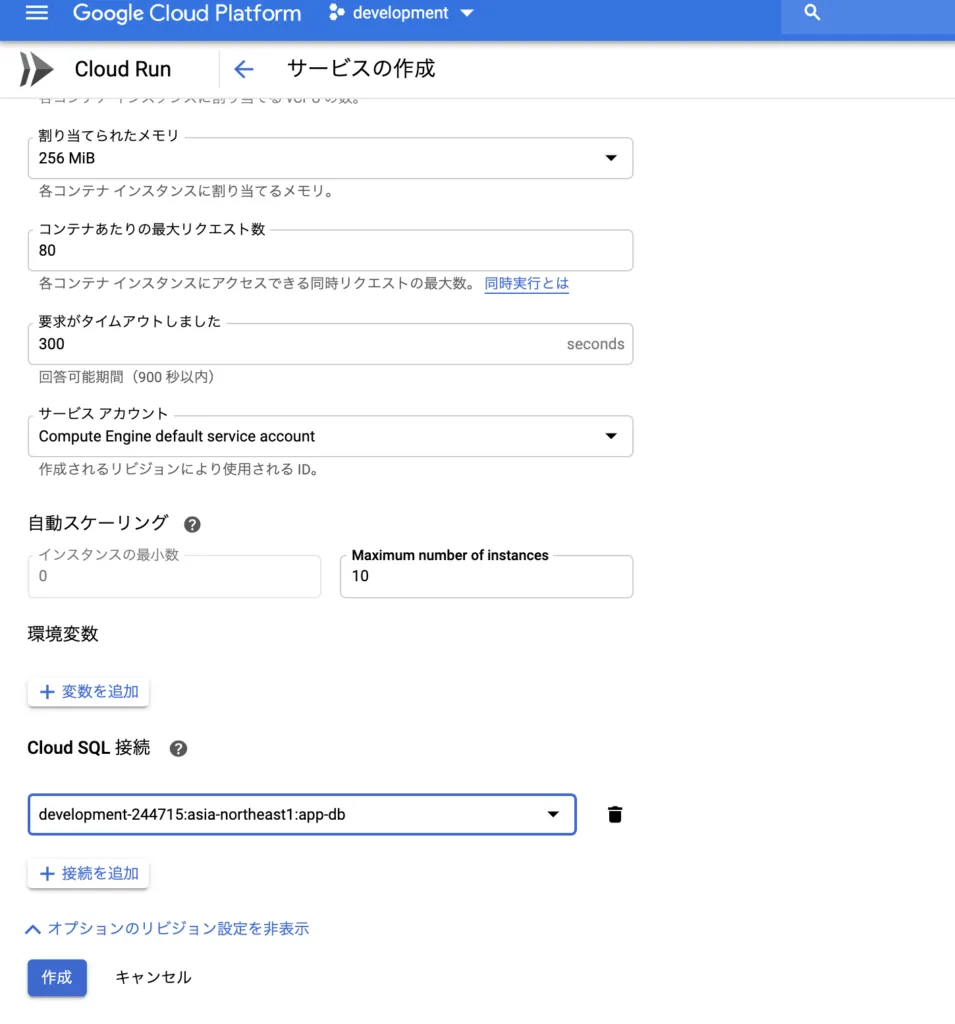
Task: Click the Cloud Run product name
Action: tap(123, 69)
